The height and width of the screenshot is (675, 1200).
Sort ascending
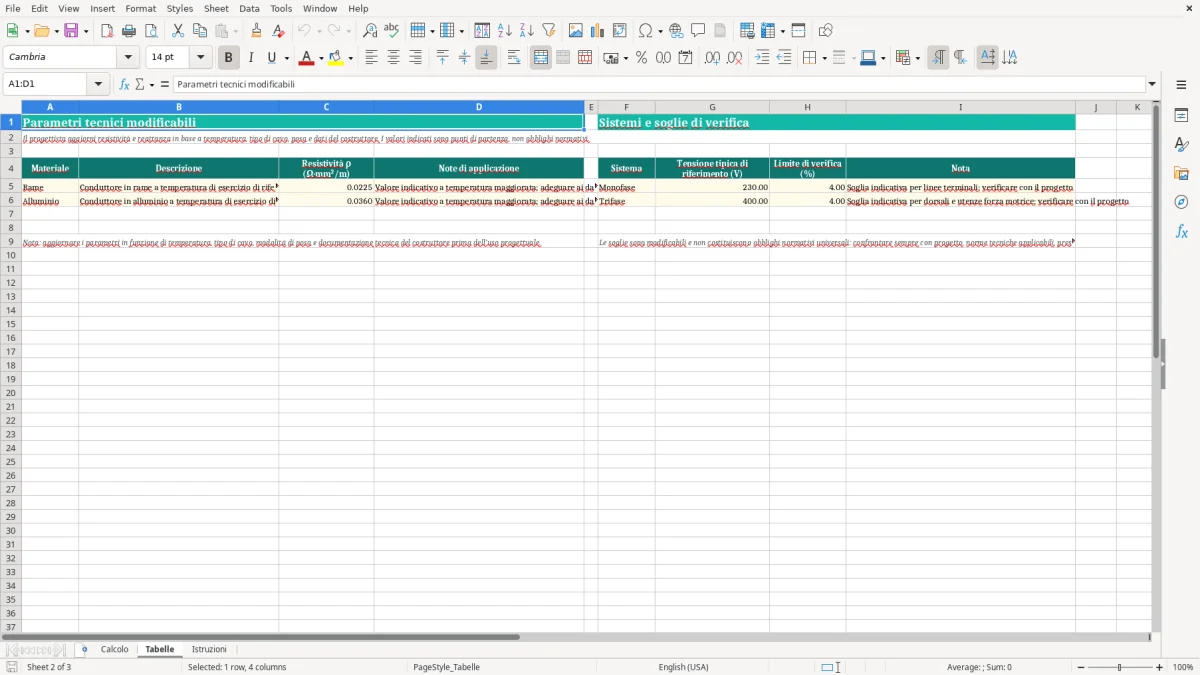coord(504,31)
